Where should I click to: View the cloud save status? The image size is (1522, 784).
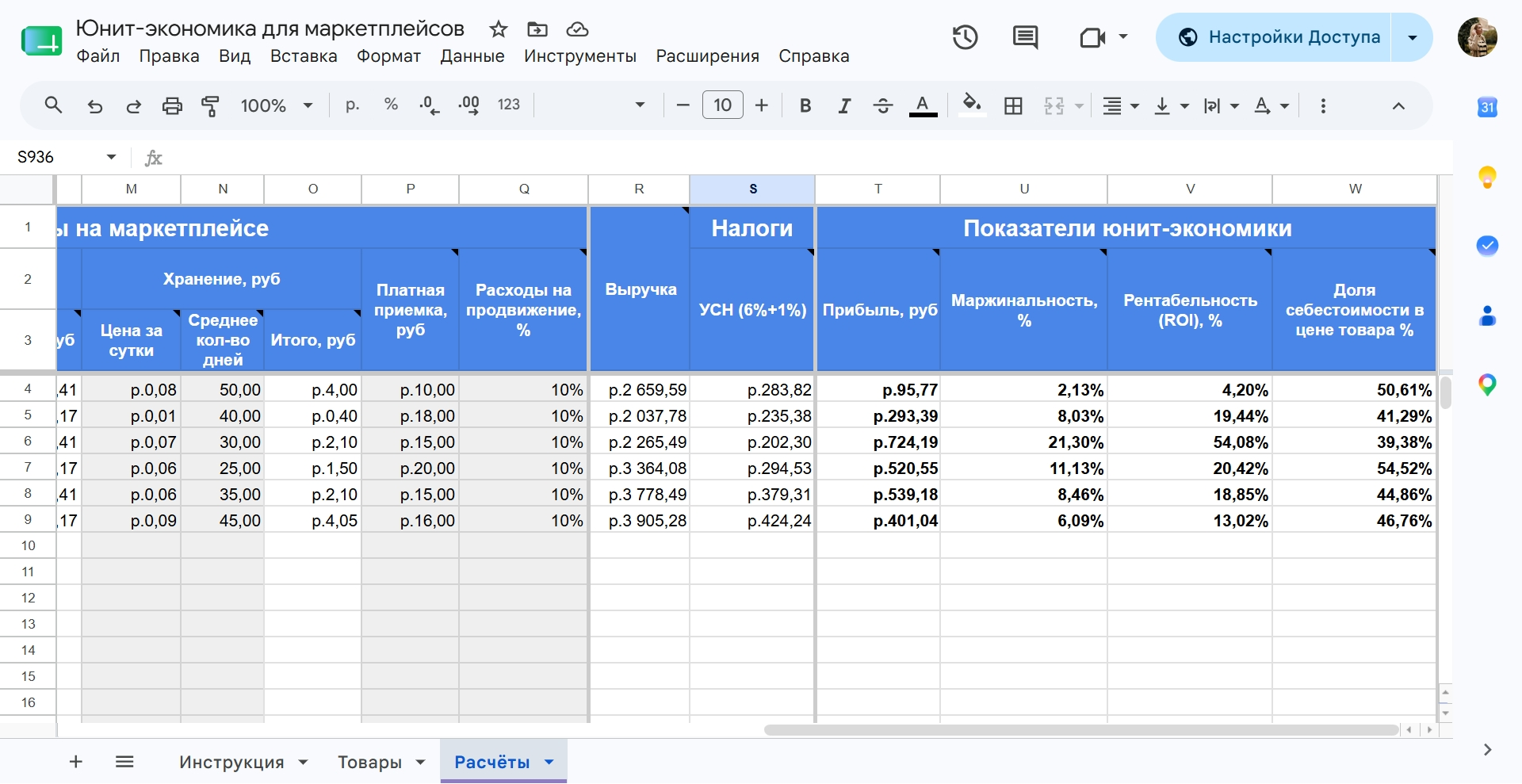[577, 29]
